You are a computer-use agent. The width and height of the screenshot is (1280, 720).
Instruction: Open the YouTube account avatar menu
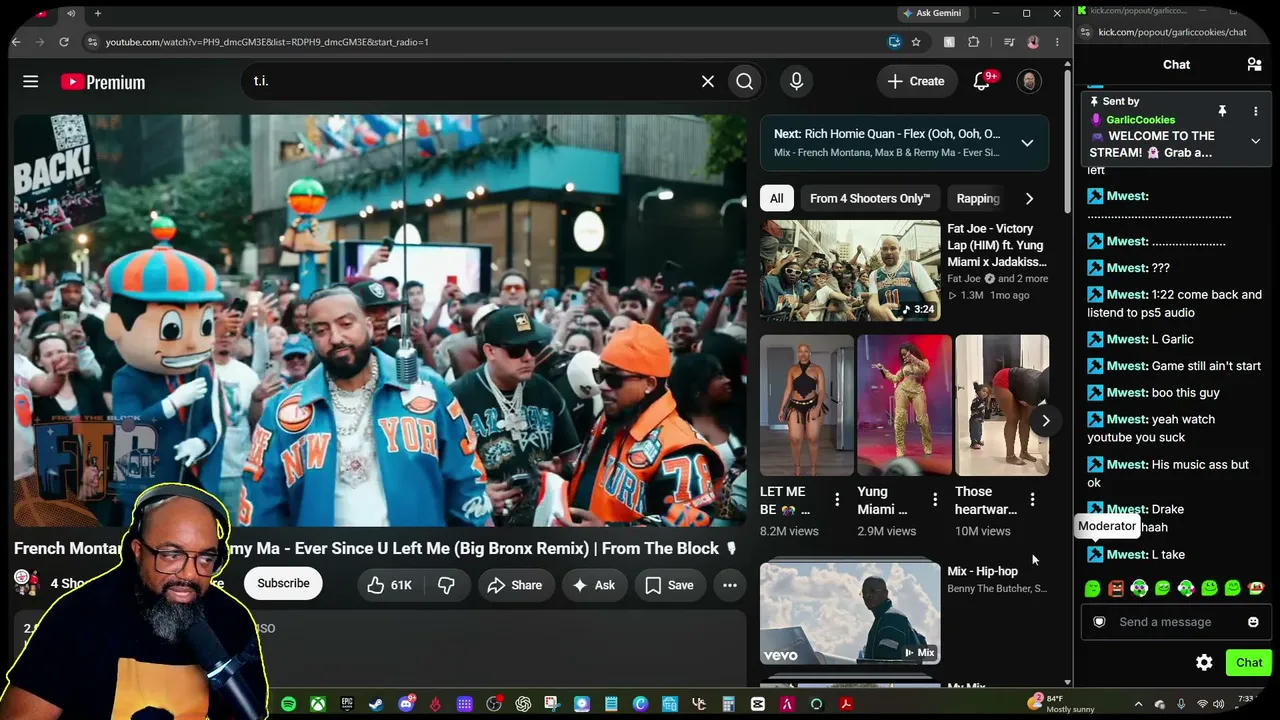[1029, 82]
